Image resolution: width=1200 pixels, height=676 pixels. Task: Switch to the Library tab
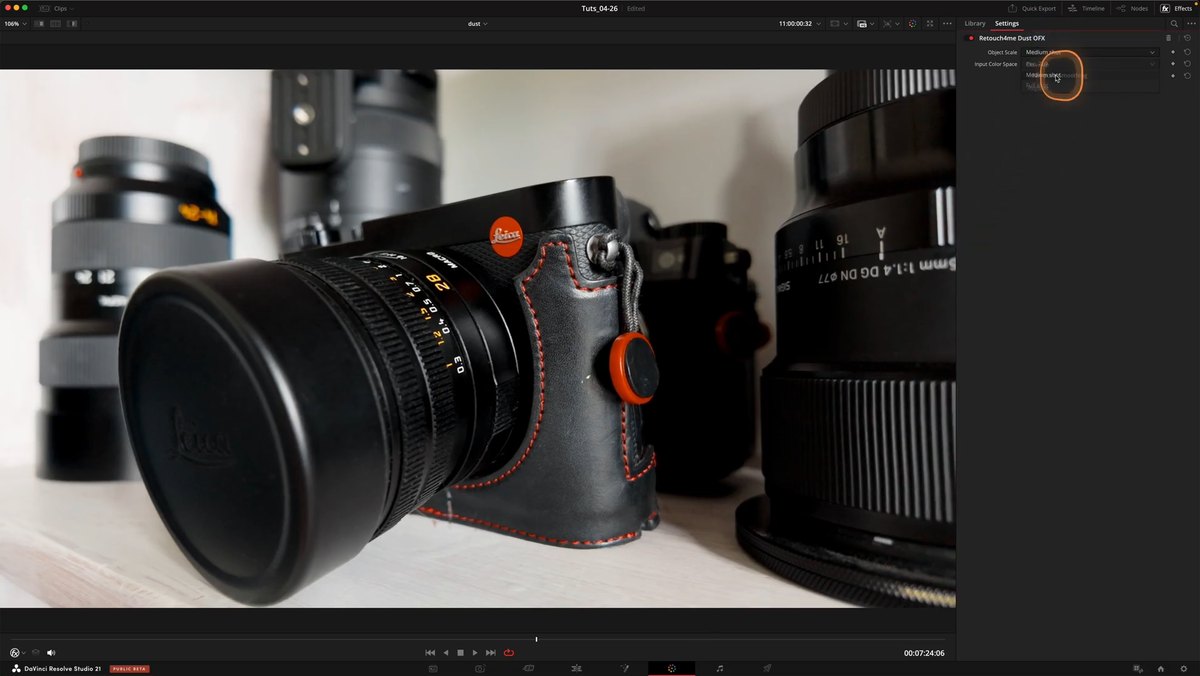(974, 23)
